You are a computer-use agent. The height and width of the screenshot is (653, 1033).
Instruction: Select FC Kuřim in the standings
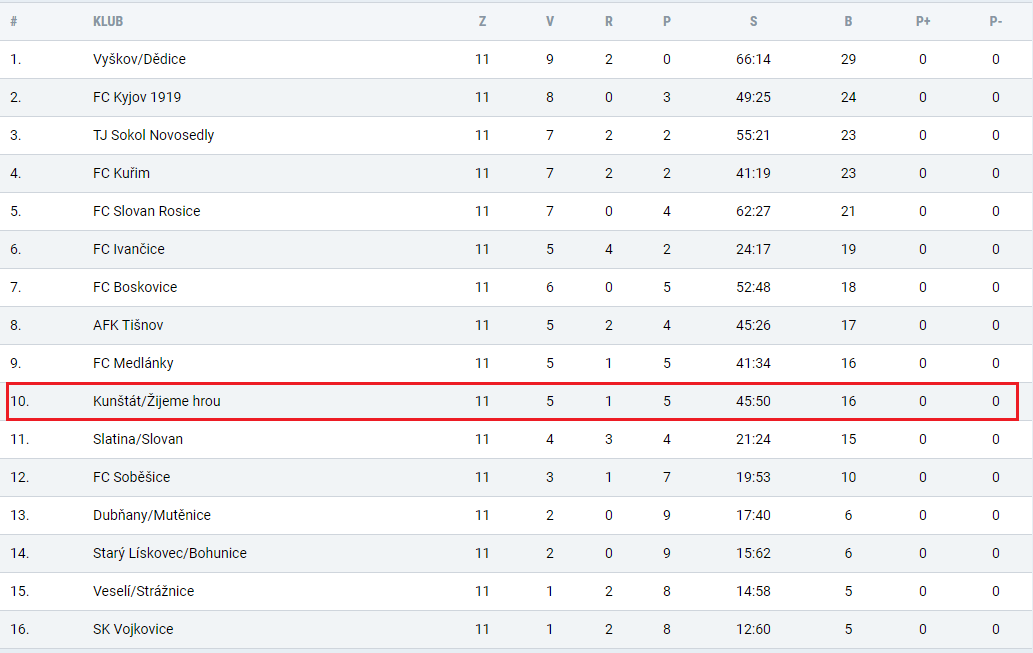(121, 173)
